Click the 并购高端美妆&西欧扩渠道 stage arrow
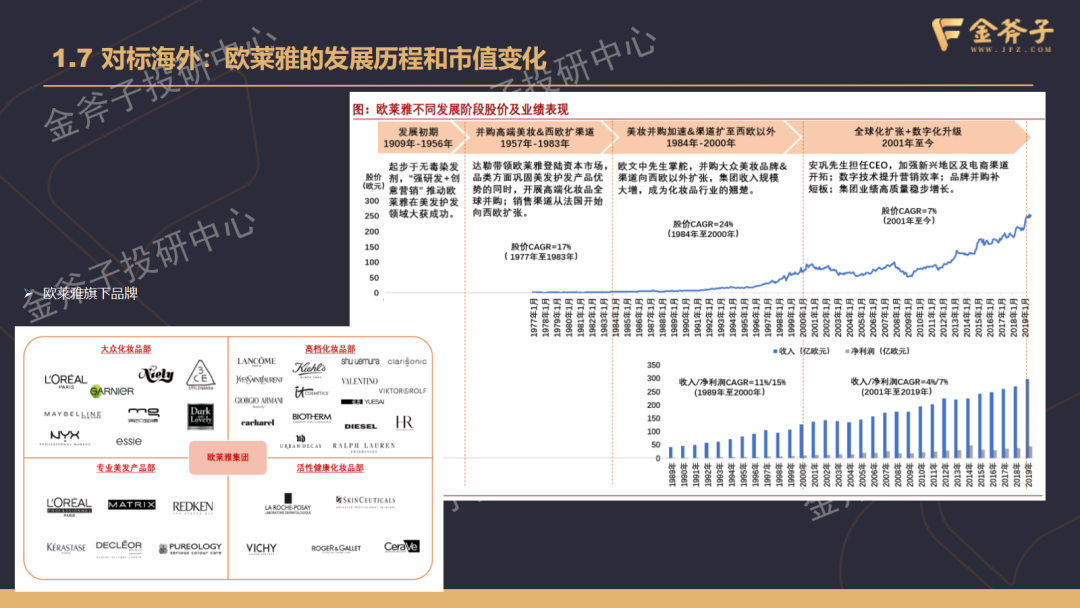The image size is (1080, 608). pyautogui.click(x=539, y=138)
